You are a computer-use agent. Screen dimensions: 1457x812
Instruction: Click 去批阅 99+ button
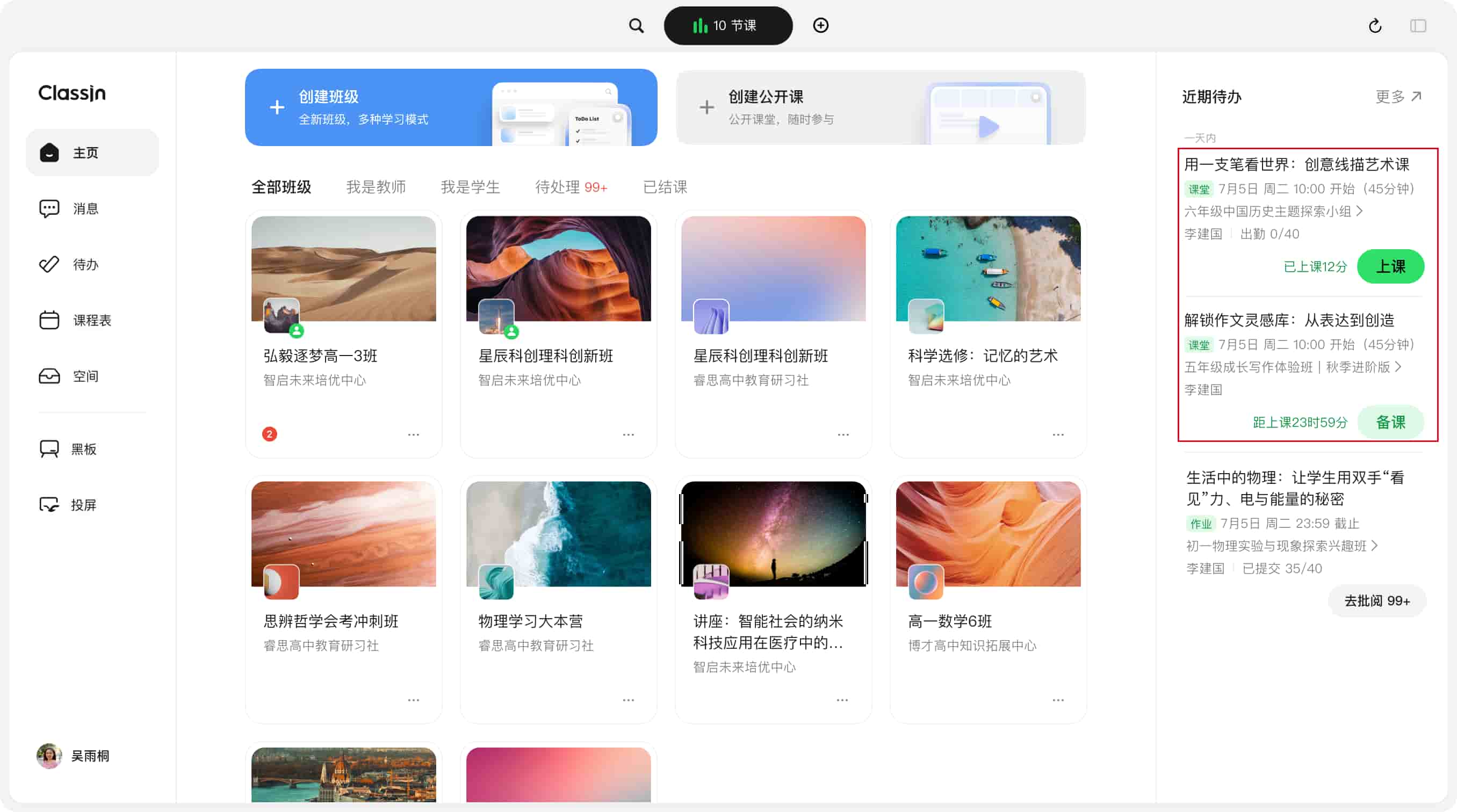tap(1377, 600)
